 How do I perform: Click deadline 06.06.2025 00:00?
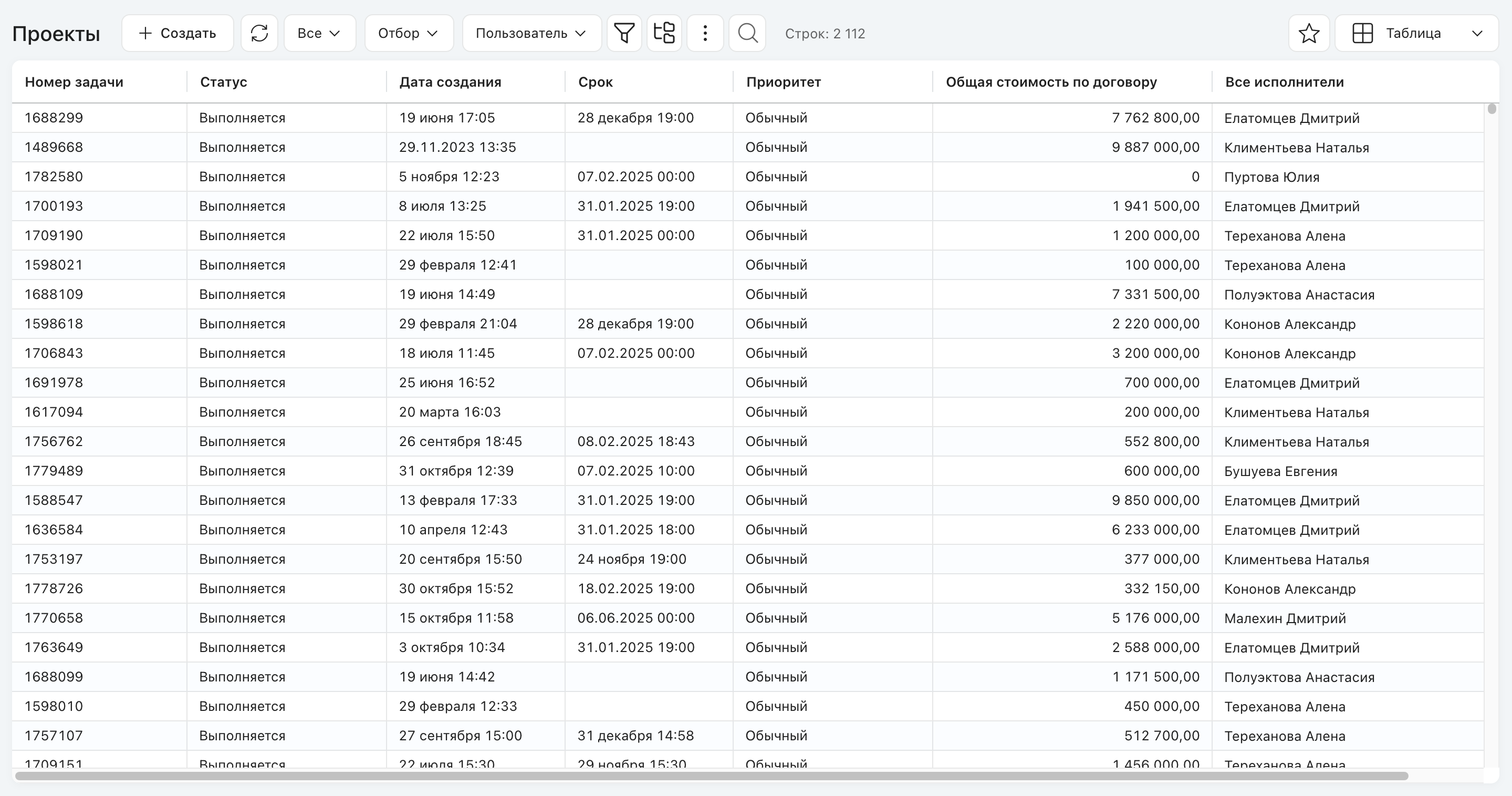point(637,618)
